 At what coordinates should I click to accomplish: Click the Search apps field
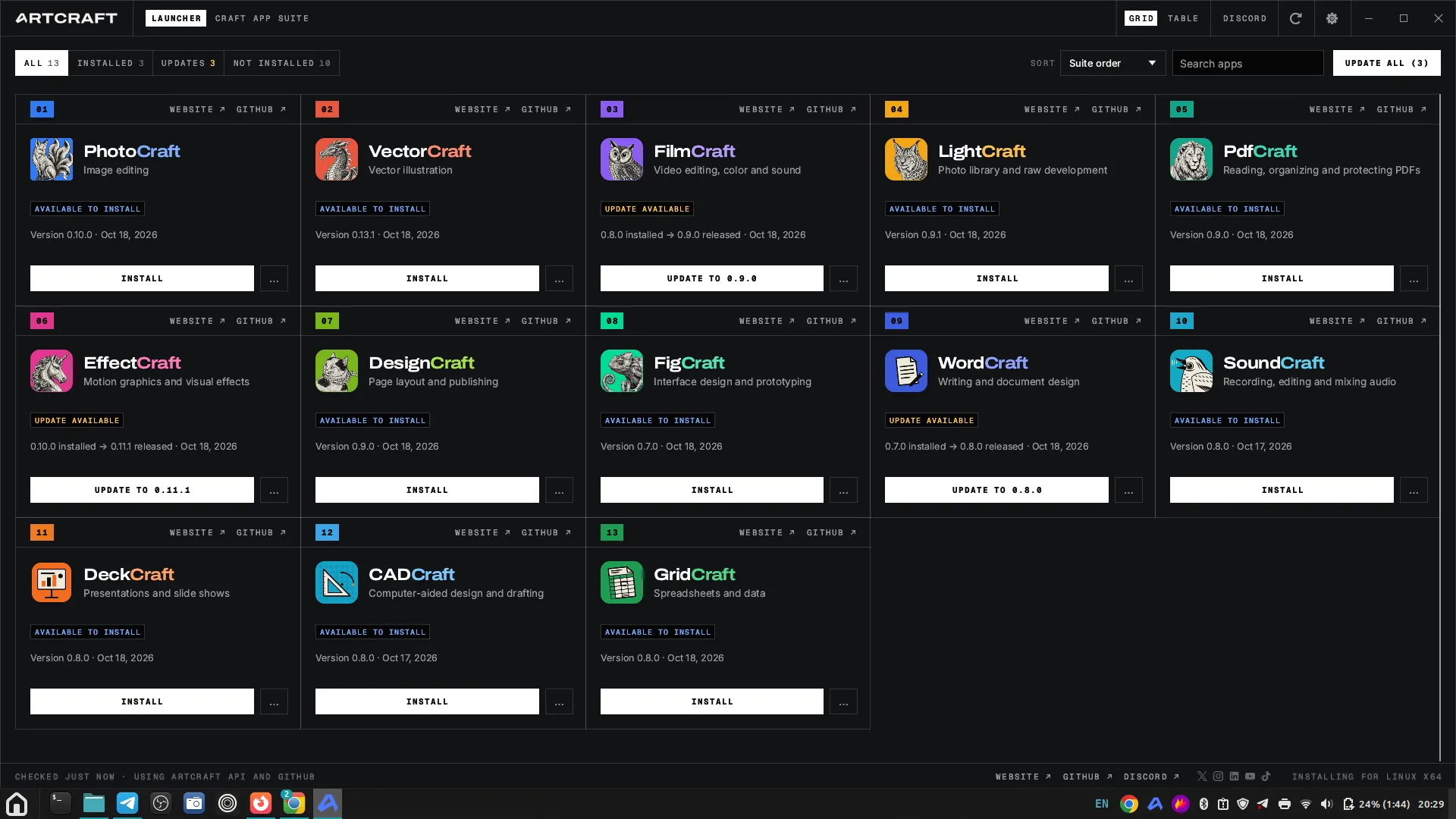click(1247, 63)
